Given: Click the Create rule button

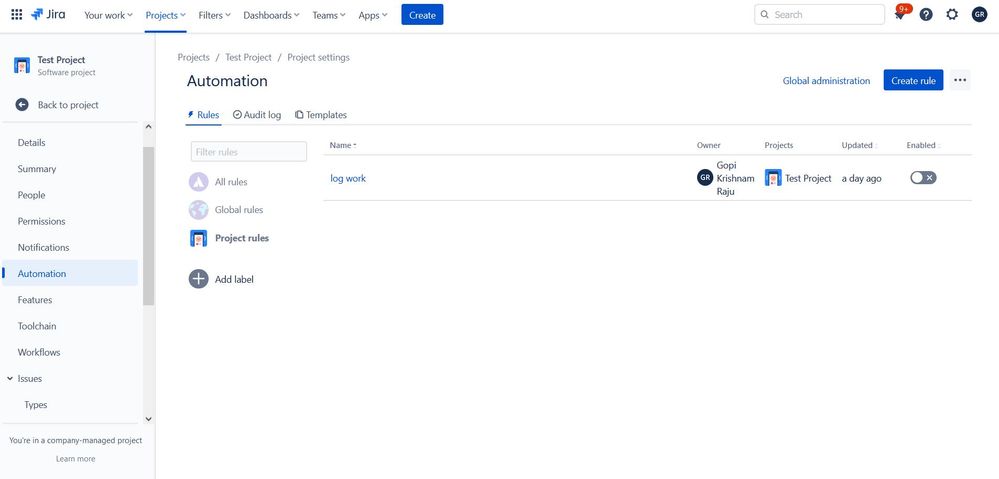Looking at the screenshot, I should [913, 80].
